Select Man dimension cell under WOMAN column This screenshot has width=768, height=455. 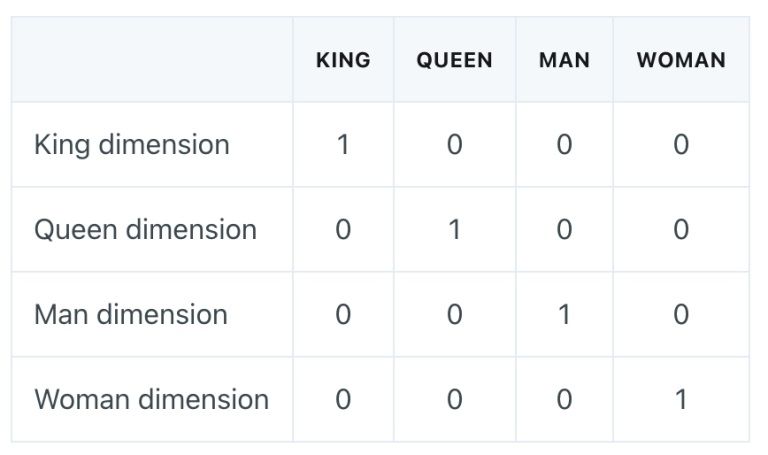tap(681, 315)
